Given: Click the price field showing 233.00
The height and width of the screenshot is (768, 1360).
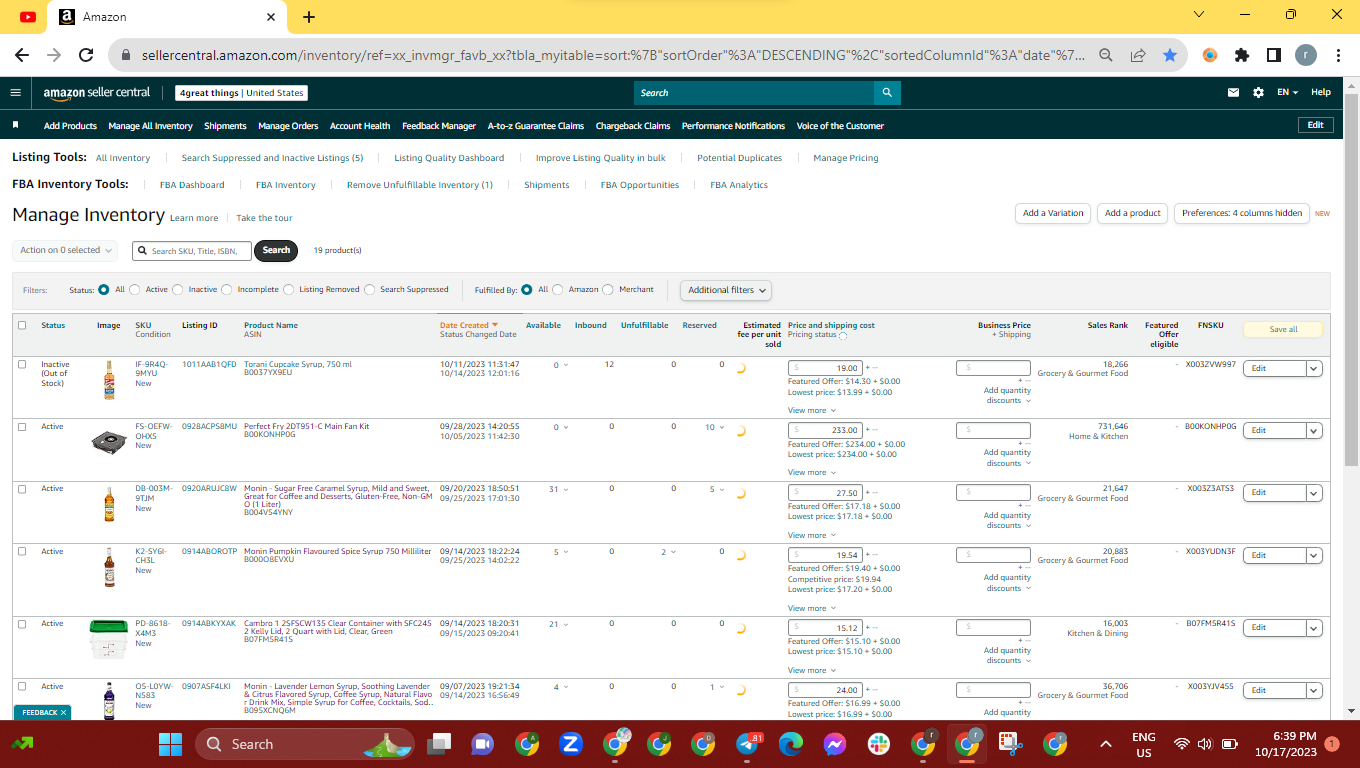Looking at the screenshot, I should [x=825, y=430].
